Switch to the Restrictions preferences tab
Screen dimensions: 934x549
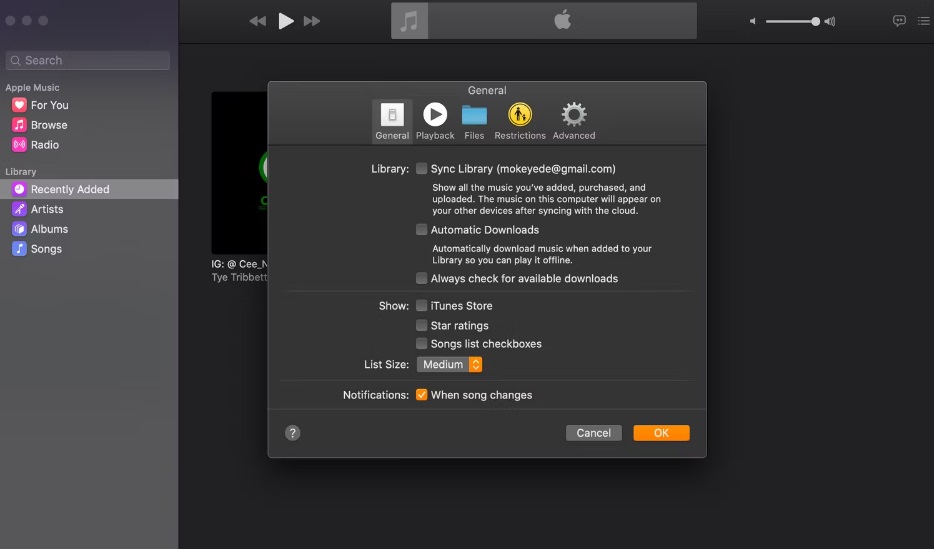tap(520, 121)
